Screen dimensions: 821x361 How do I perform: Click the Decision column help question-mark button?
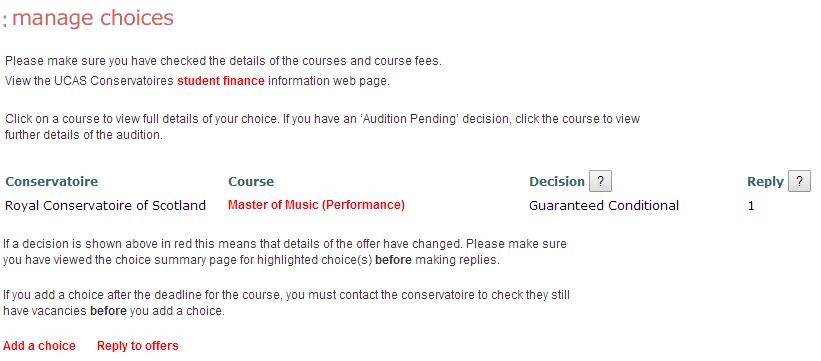tap(600, 181)
